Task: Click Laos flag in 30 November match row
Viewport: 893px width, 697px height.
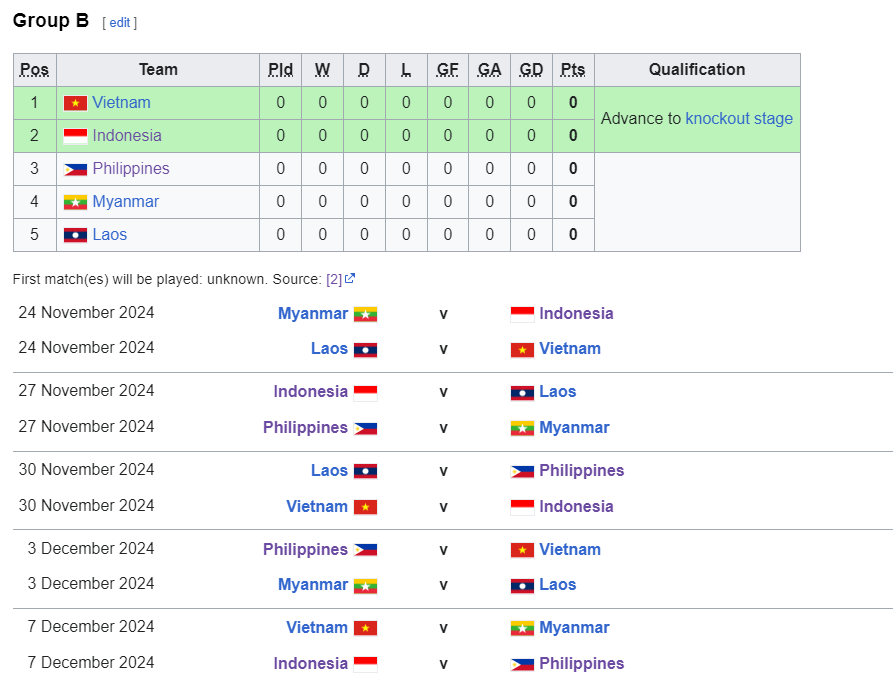Action: pyautogui.click(x=365, y=471)
